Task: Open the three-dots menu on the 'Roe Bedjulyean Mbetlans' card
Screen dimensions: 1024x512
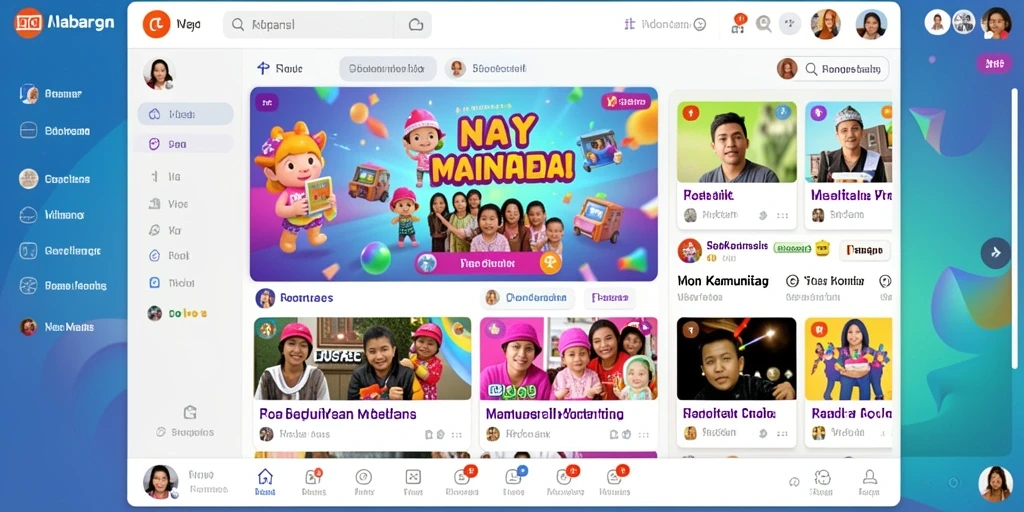Action: click(x=457, y=434)
